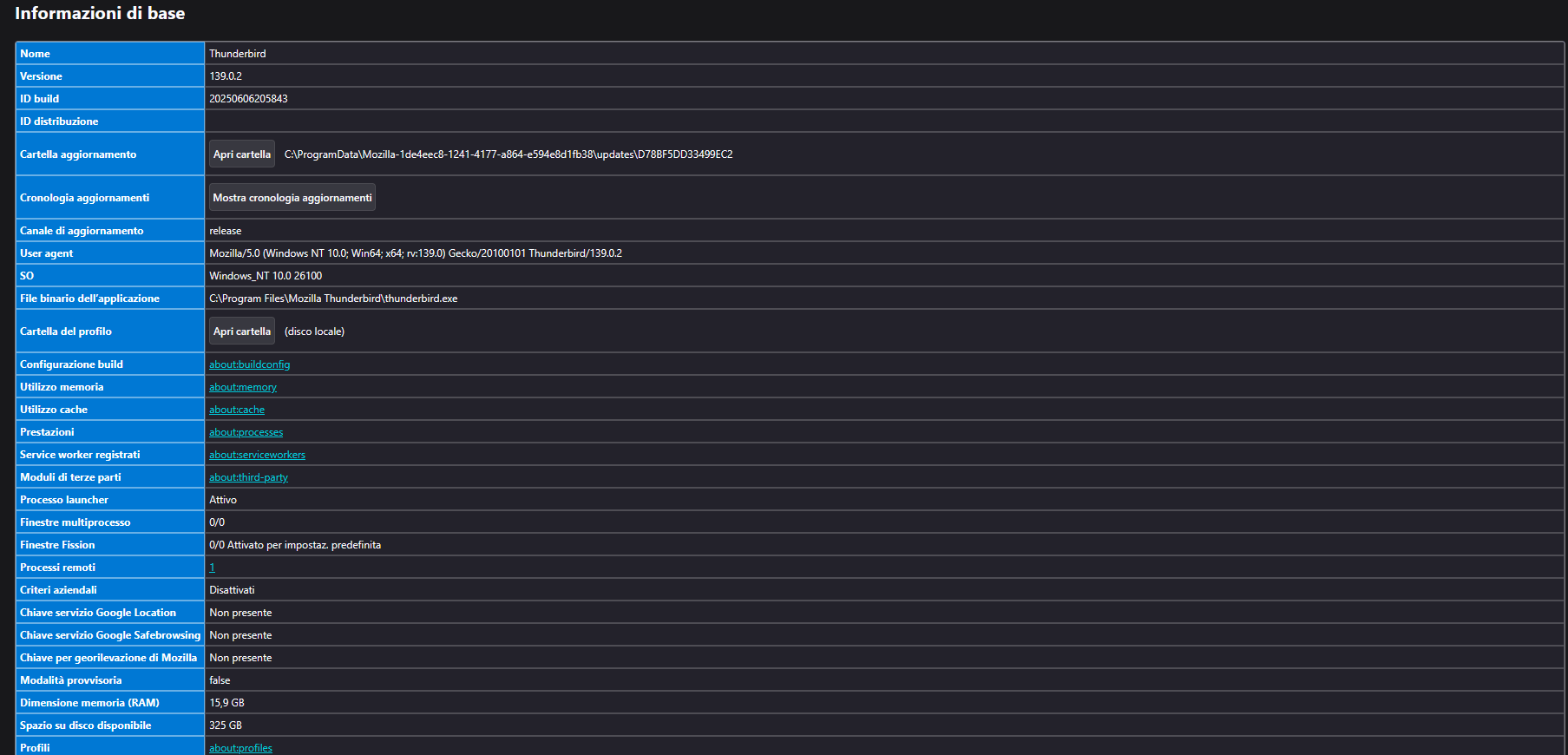Screen dimensions: 1568x755
Task: Click the Informazioni di base heading
Action: (100, 13)
